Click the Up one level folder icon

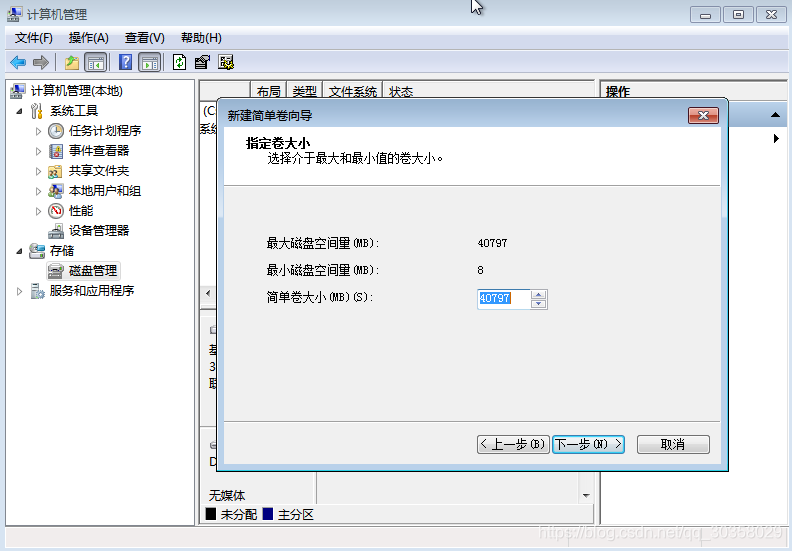click(72, 63)
